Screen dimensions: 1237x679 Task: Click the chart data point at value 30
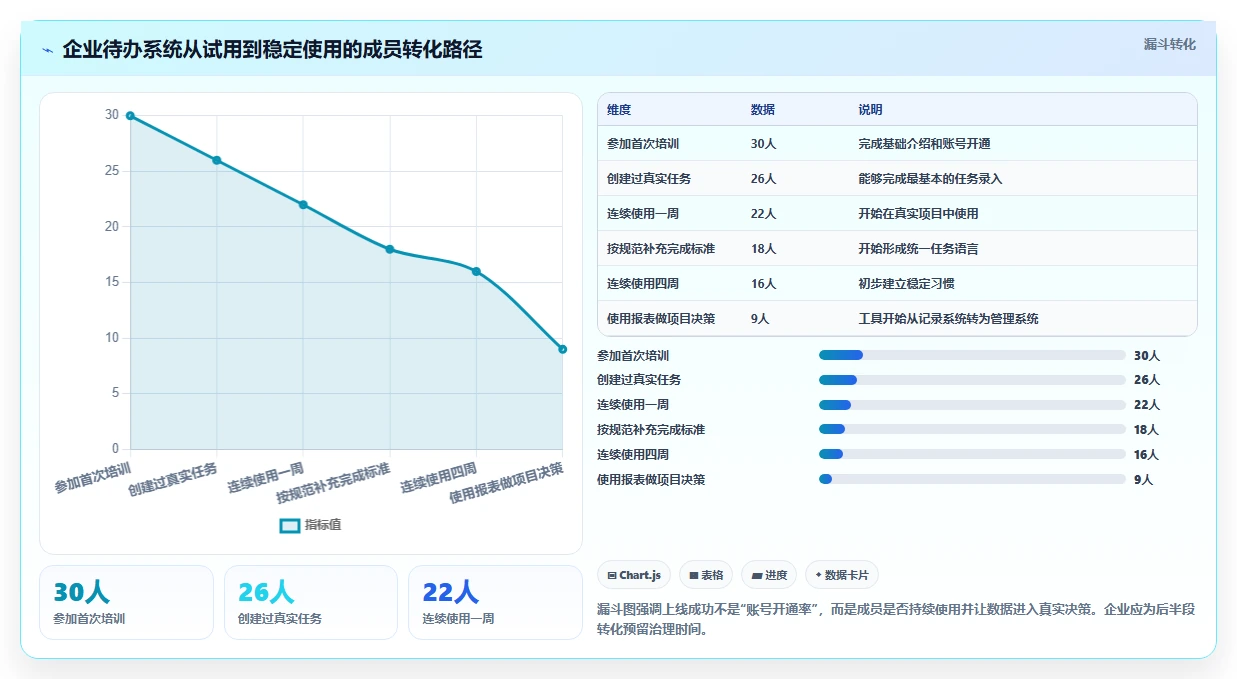click(130, 116)
